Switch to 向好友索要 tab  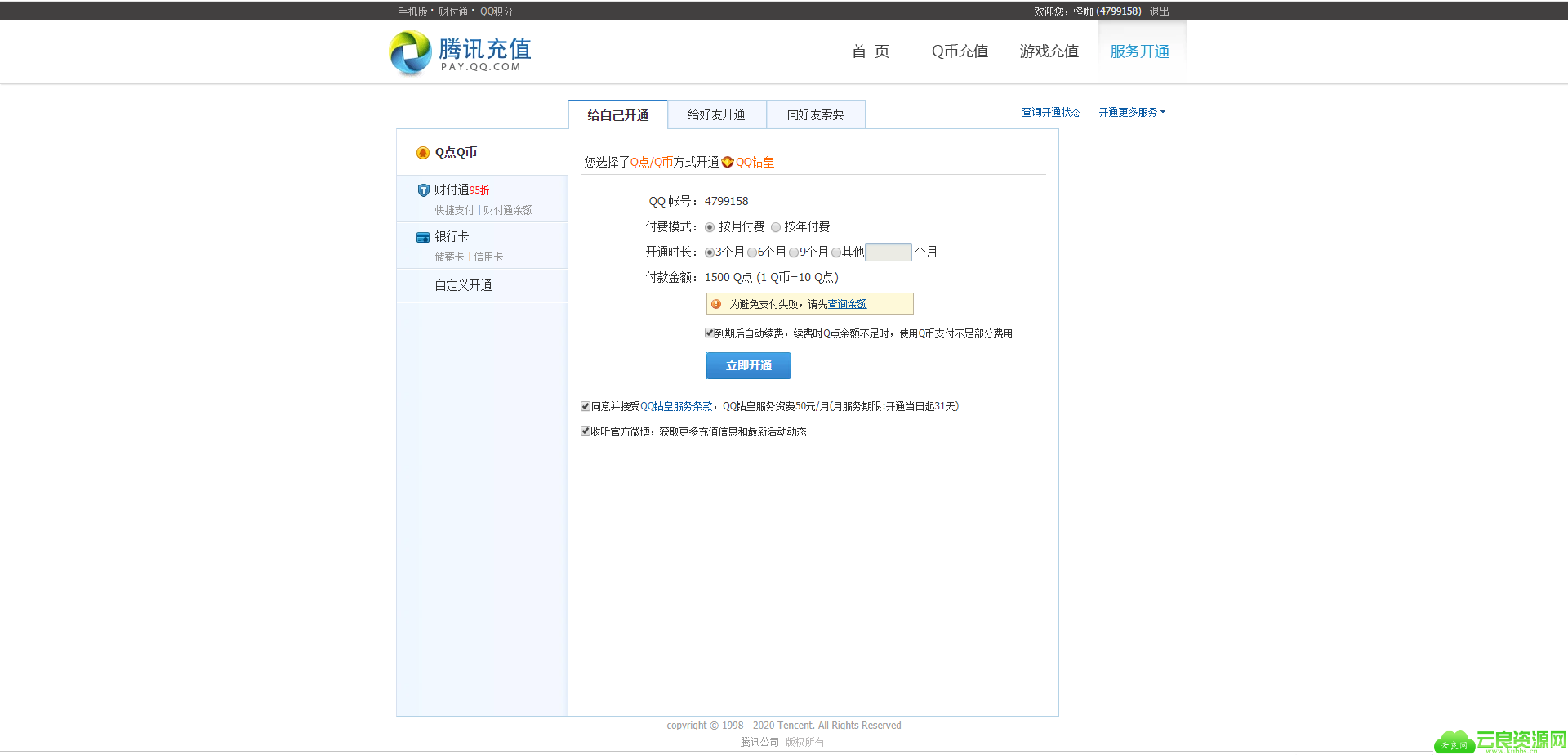pyautogui.click(x=816, y=114)
